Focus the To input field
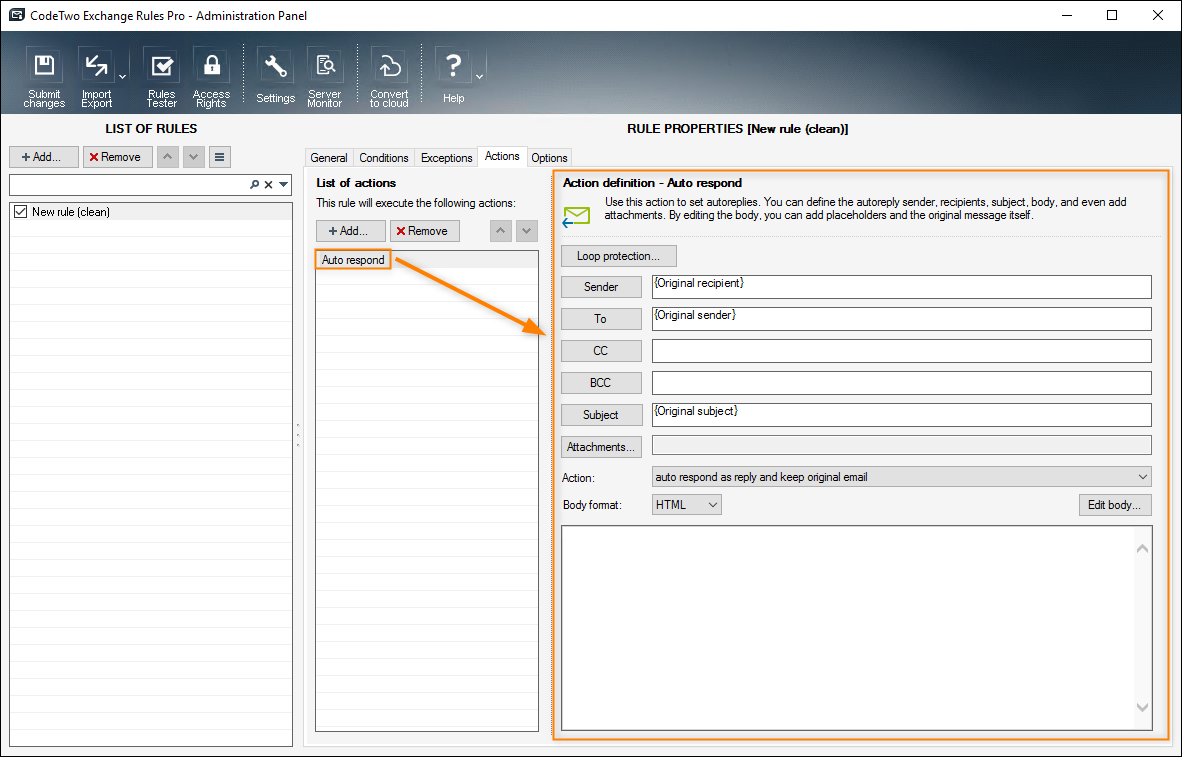Screen dimensions: 1182x757 click(x=902, y=319)
